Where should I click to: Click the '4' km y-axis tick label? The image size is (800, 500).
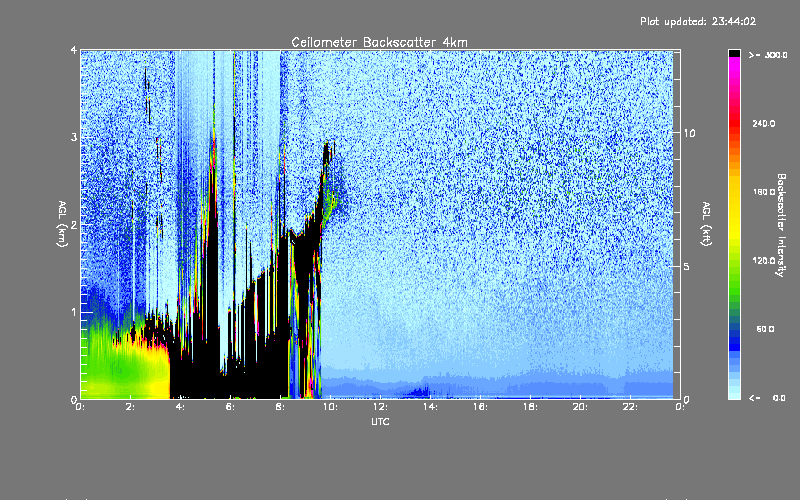pyautogui.click(x=74, y=50)
